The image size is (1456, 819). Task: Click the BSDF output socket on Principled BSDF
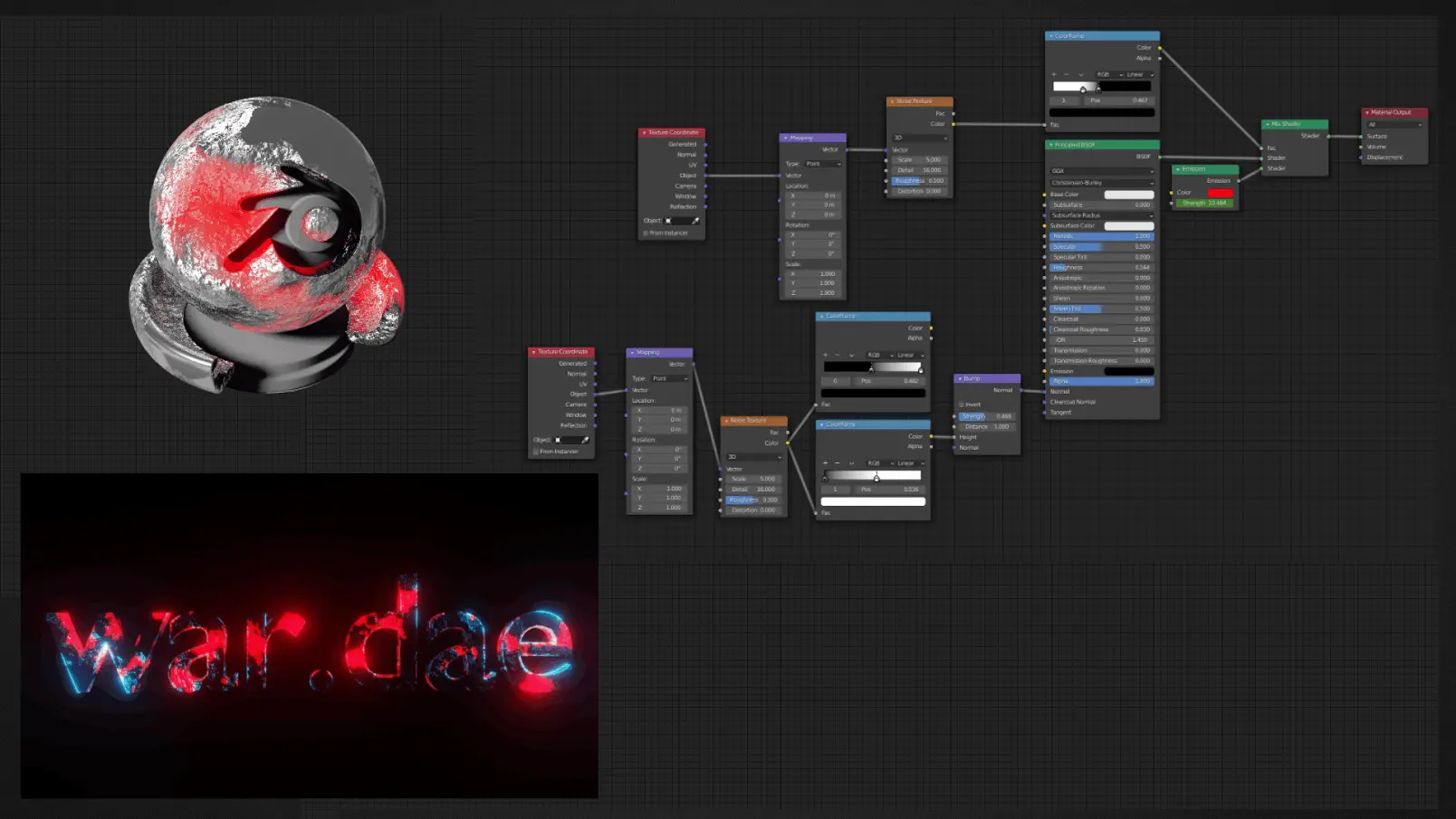point(1160,157)
